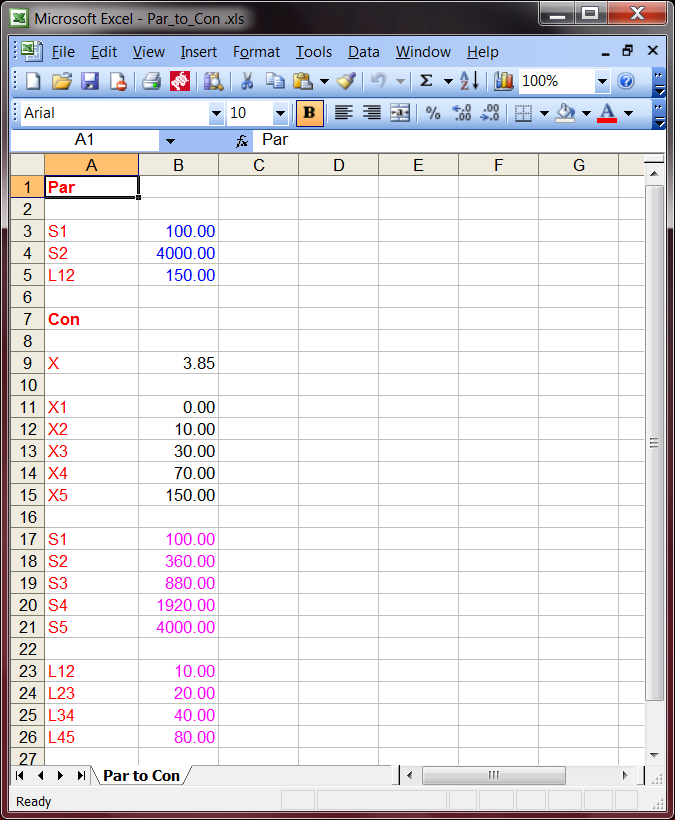Click the Name Box showing A1

(x=84, y=140)
